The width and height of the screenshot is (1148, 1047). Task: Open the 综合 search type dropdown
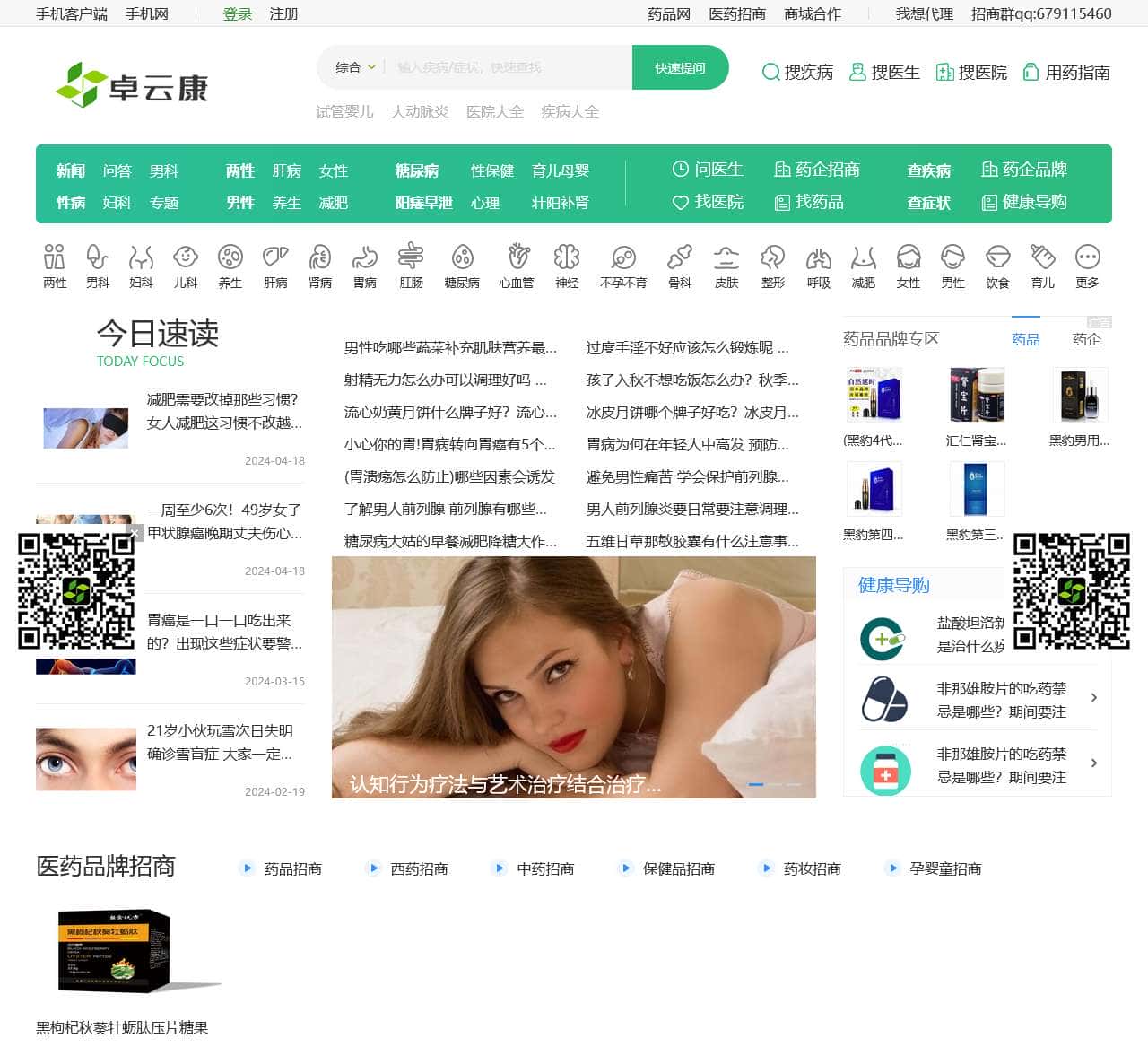(x=355, y=67)
